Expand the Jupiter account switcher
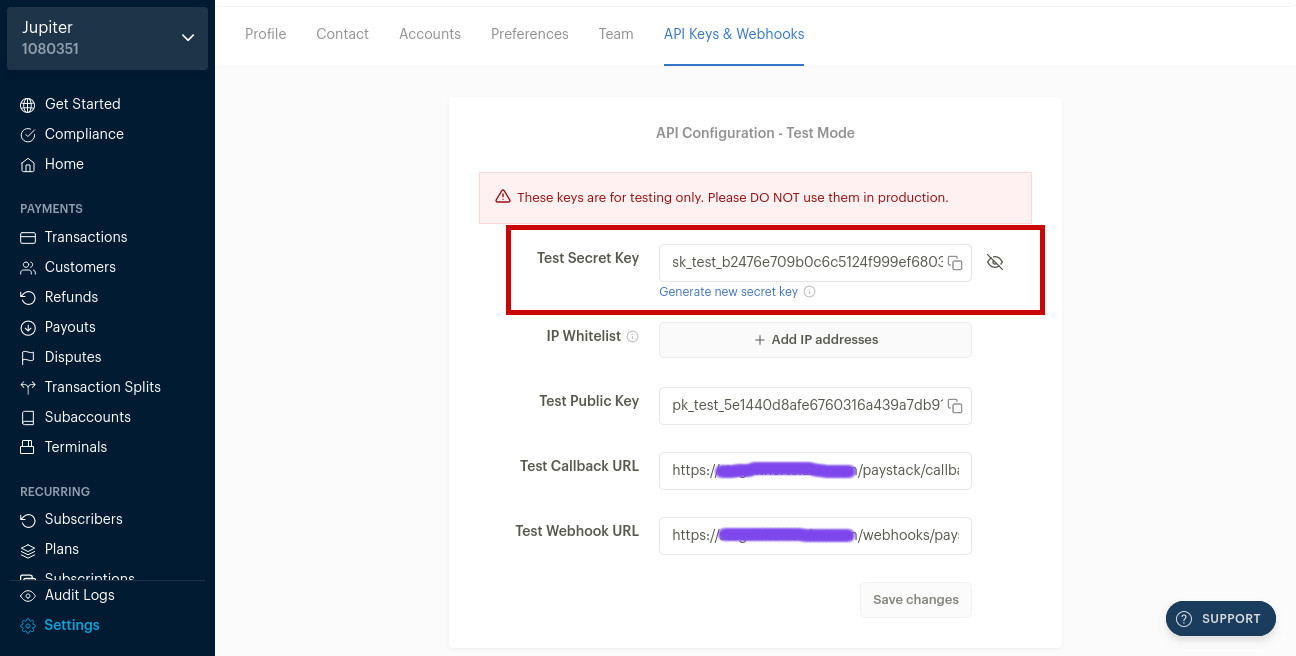 187,37
